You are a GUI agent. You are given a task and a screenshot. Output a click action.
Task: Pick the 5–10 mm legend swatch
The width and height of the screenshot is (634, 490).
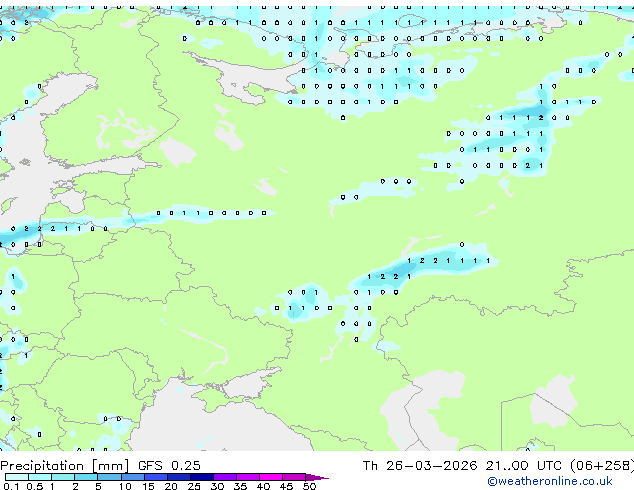pos(110,477)
